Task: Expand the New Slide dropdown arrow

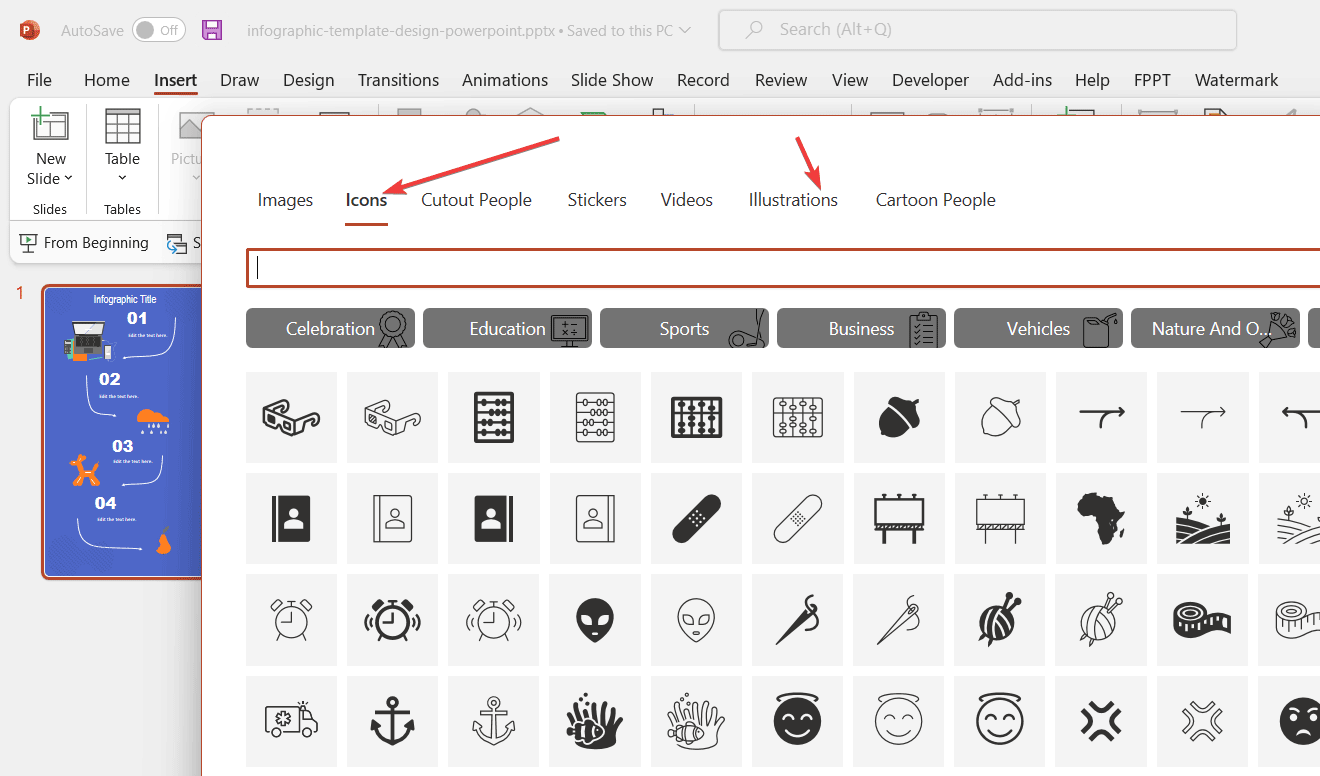Action: 68,179
